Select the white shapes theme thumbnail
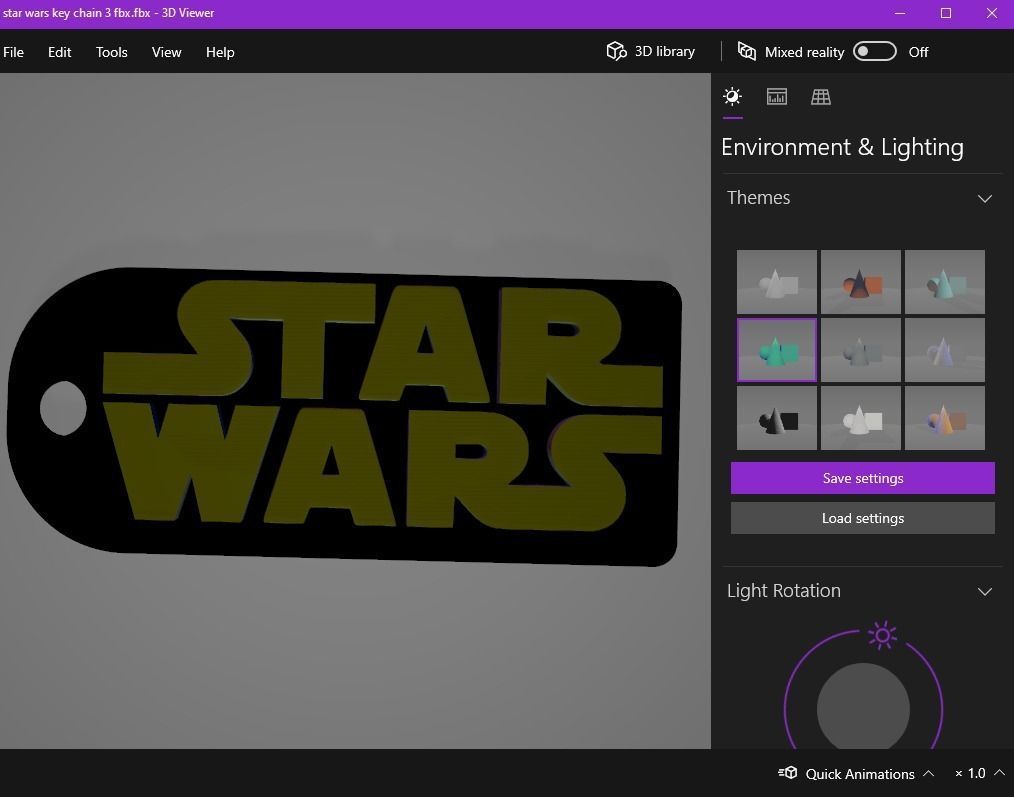Screen dimensions: 1014x797 coord(777,282)
